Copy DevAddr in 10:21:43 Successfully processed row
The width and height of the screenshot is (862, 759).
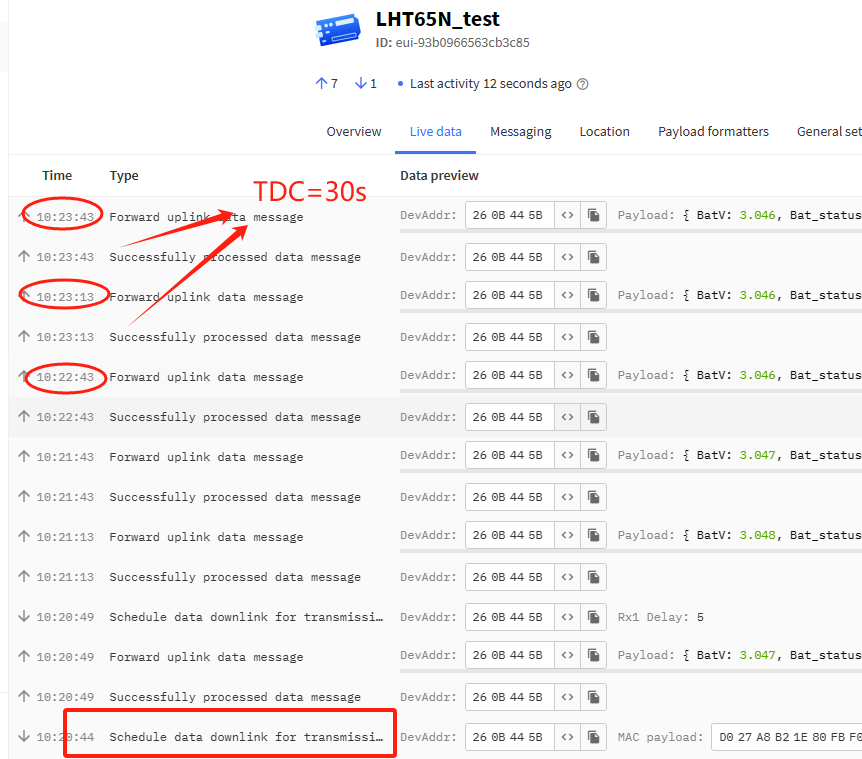pos(594,497)
